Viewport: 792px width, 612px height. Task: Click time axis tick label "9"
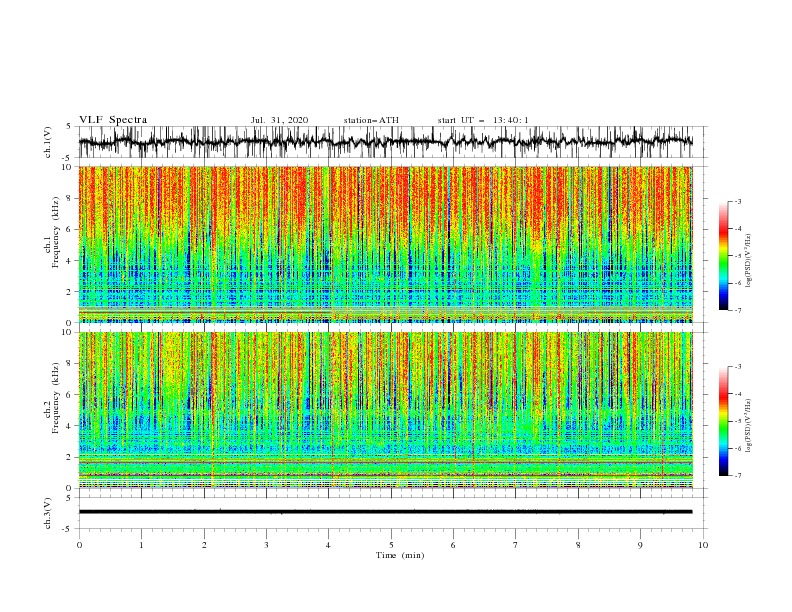pos(640,545)
